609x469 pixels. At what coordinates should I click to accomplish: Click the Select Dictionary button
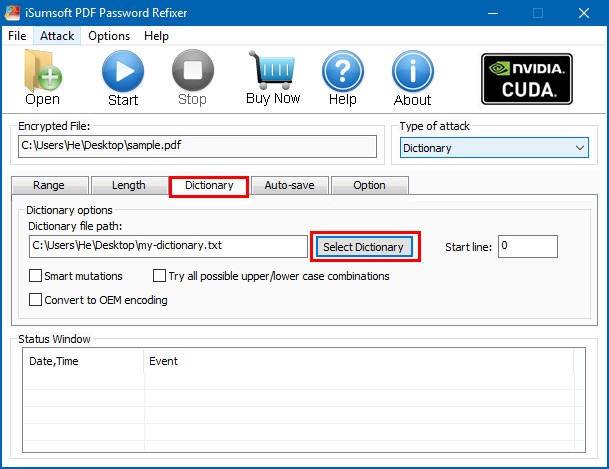(x=364, y=247)
